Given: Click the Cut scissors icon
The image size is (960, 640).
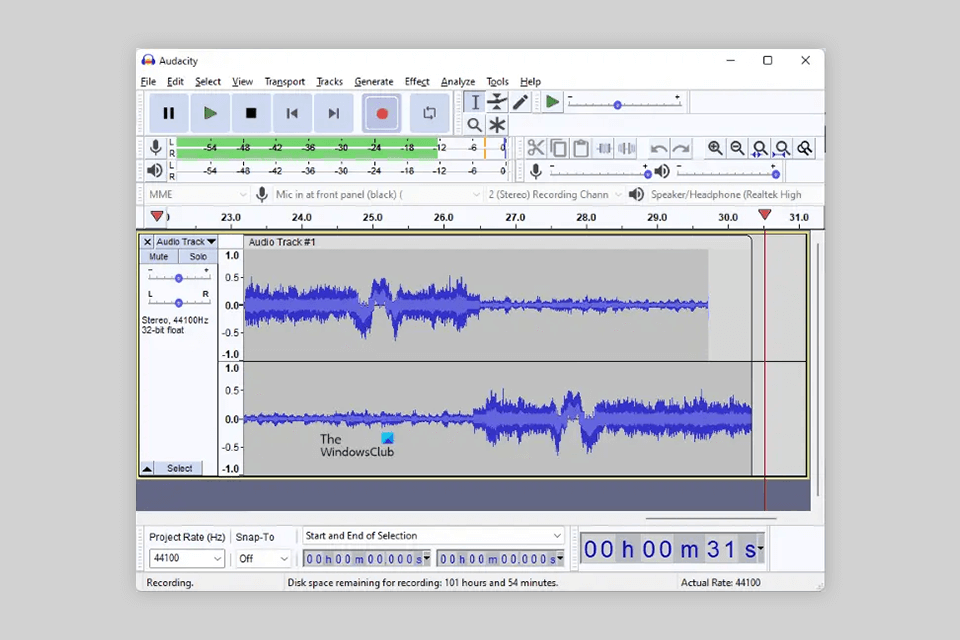Looking at the screenshot, I should coord(536,148).
